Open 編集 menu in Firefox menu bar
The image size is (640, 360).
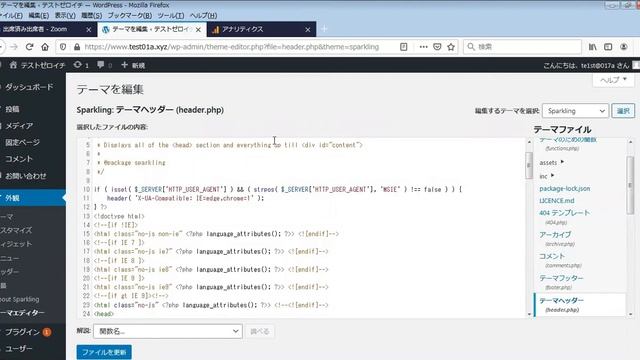point(38,16)
